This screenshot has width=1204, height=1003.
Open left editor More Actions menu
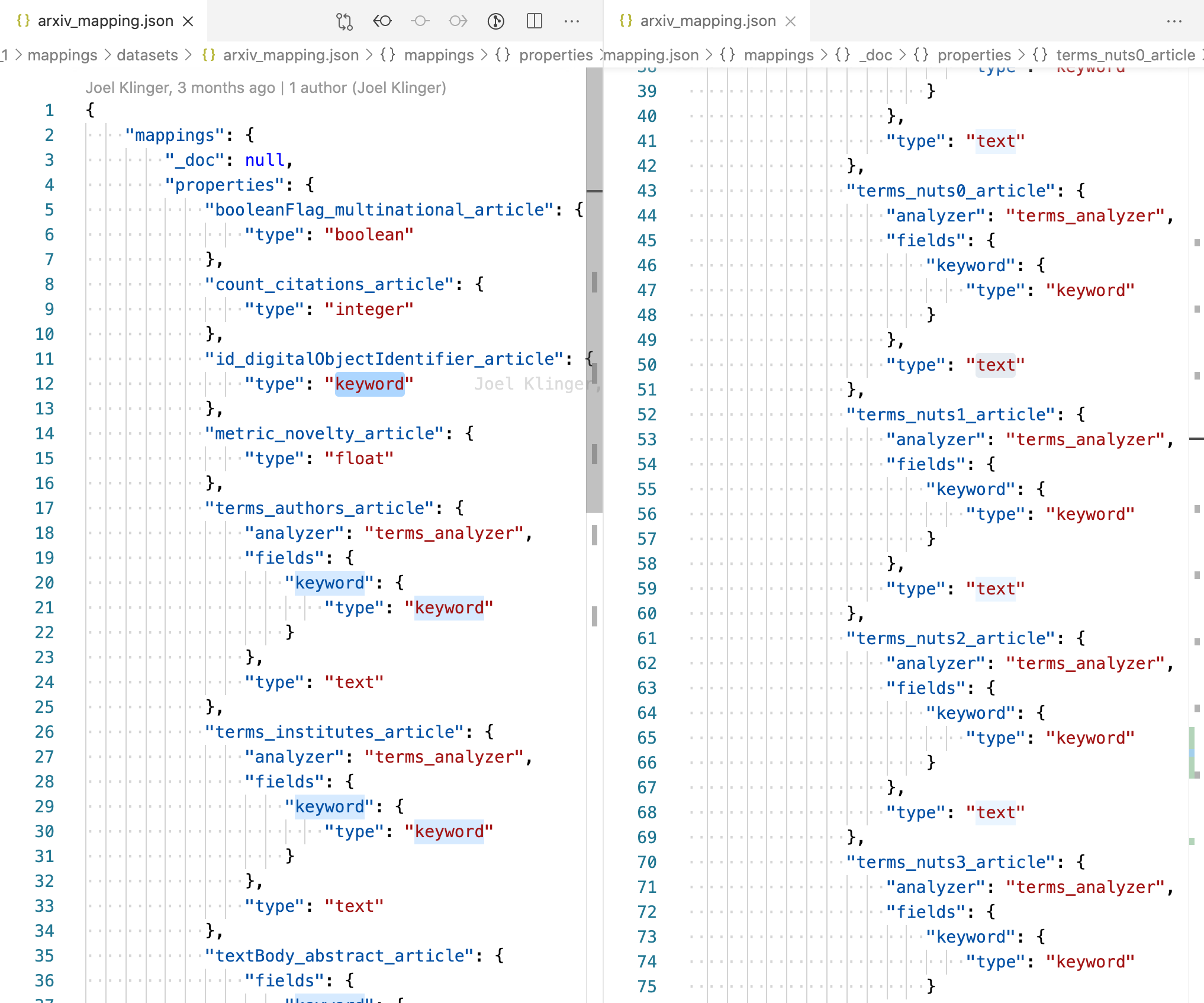[572, 21]
